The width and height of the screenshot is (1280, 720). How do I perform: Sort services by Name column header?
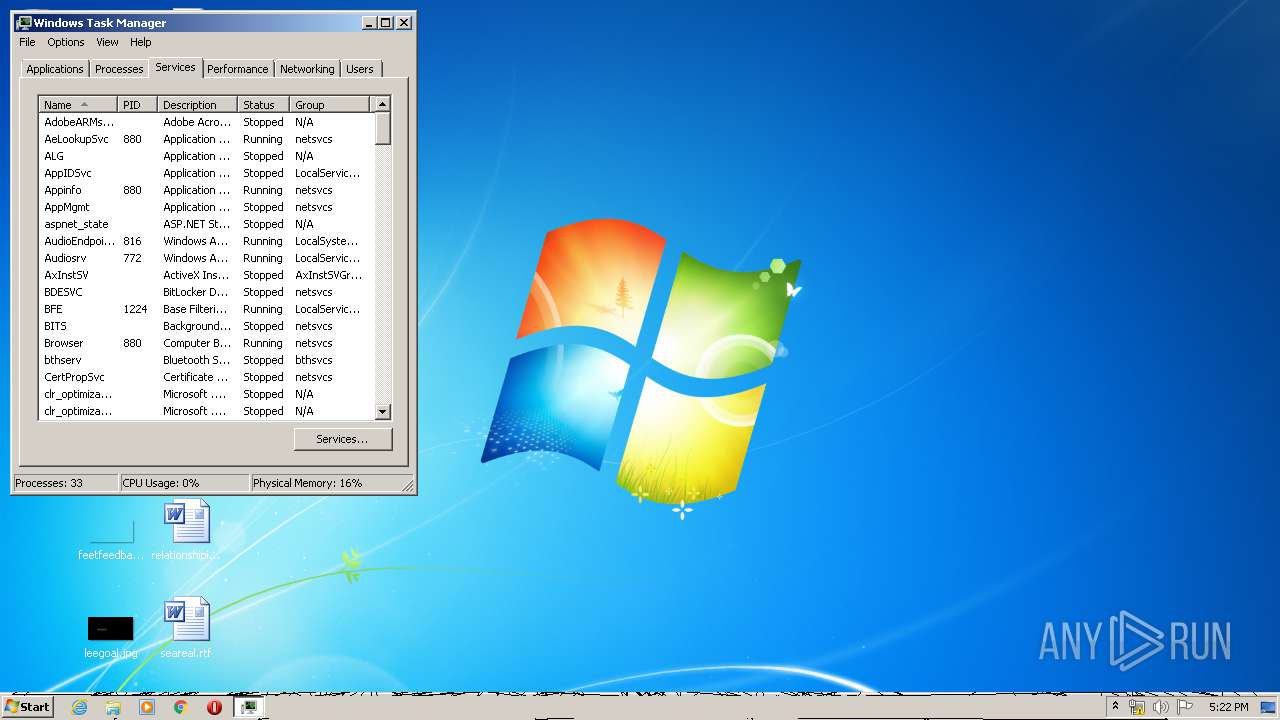pos(78,105)
